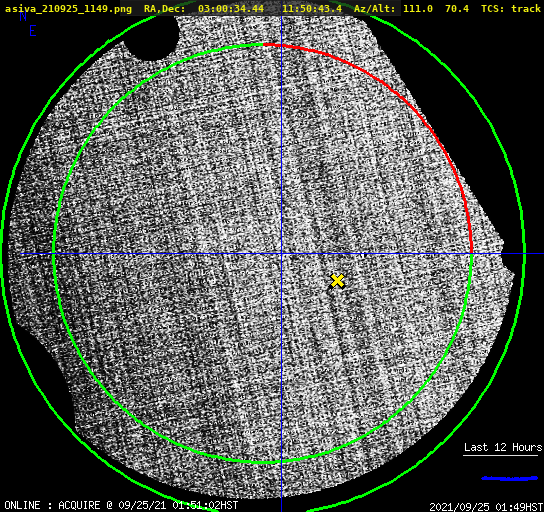Click the TCS: track status text
Image resolution: width=544 pixels, height=512 pixels.
tap(511, 9)
